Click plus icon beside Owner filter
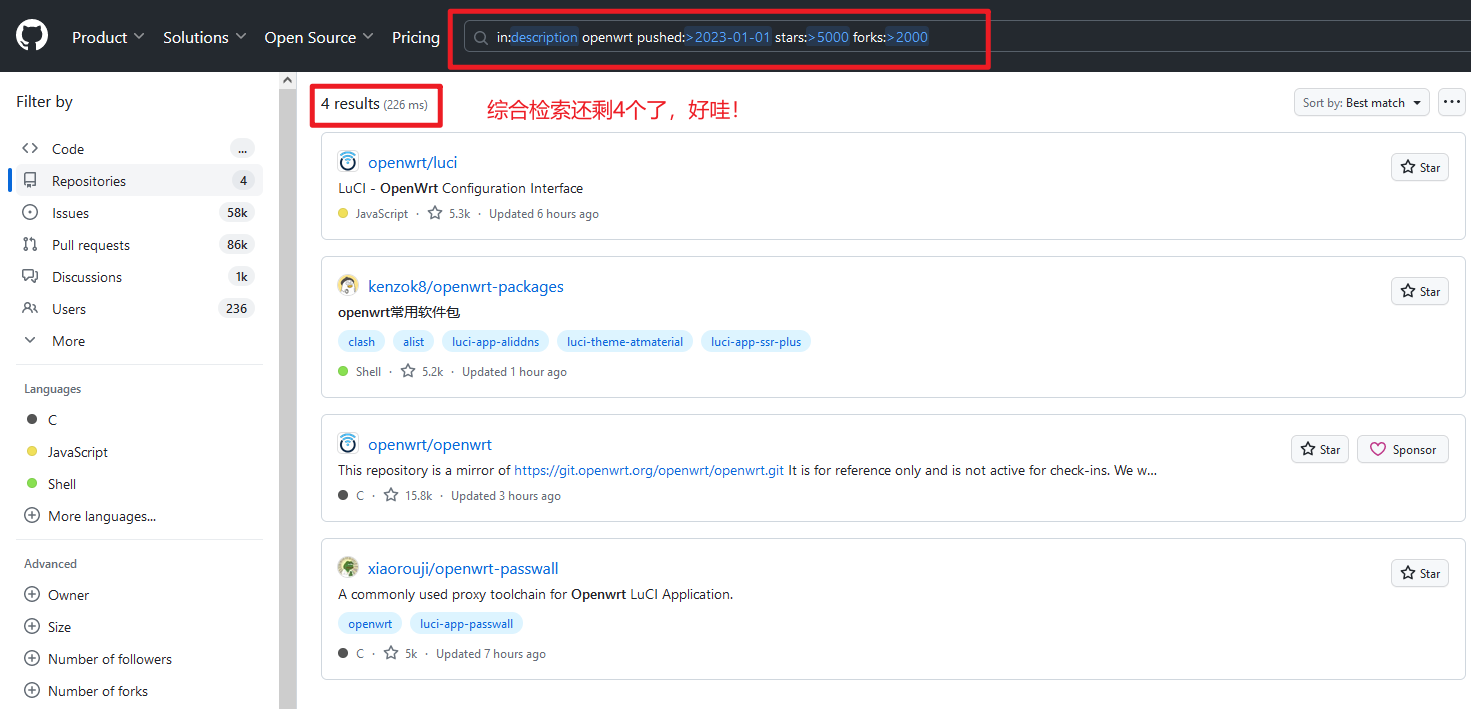Image resolution: width=1471 pixels, height=709 pixels. [x=31, y=594]
